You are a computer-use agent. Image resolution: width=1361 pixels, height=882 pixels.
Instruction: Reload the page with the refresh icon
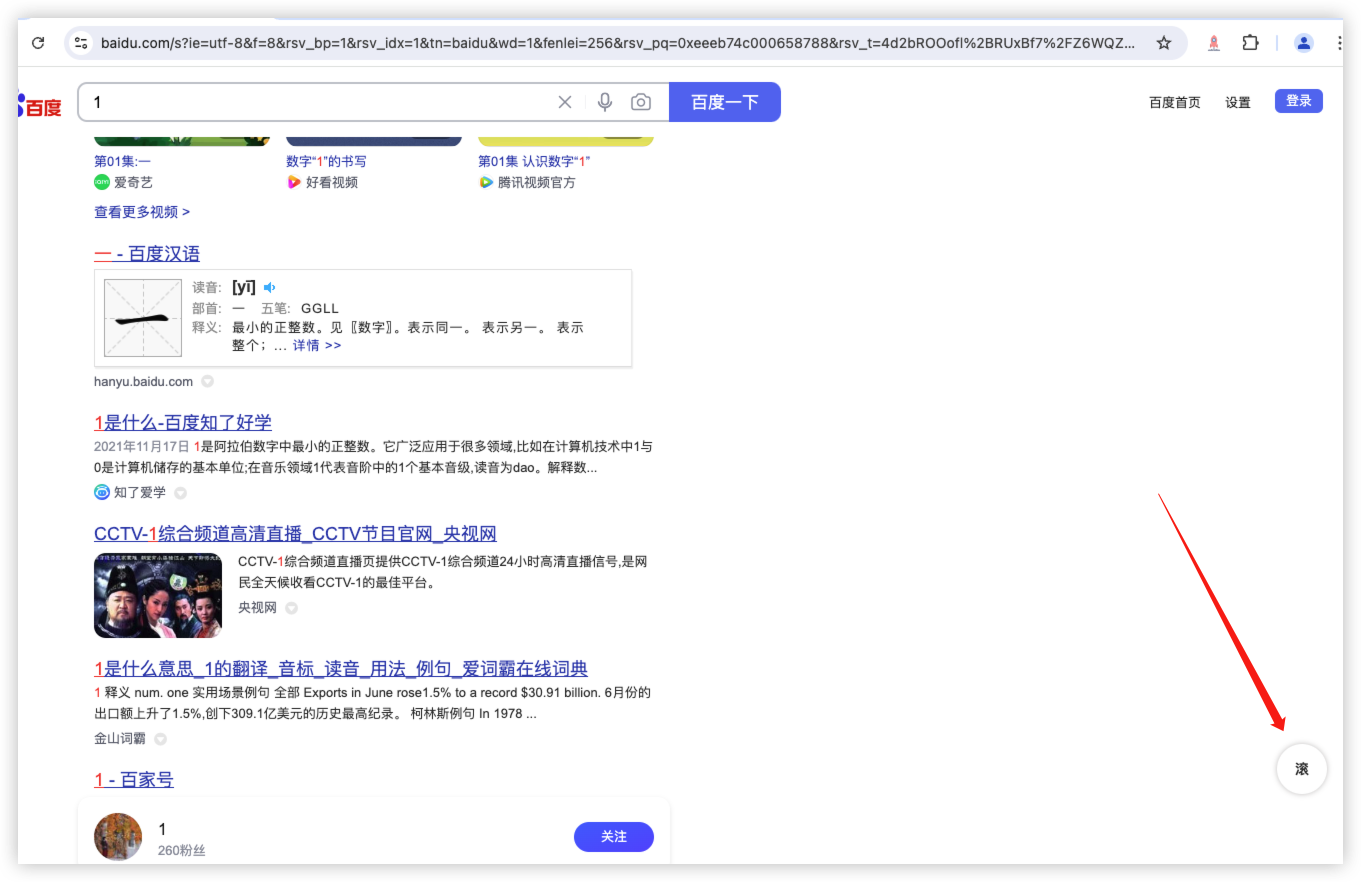pos(38,43)
